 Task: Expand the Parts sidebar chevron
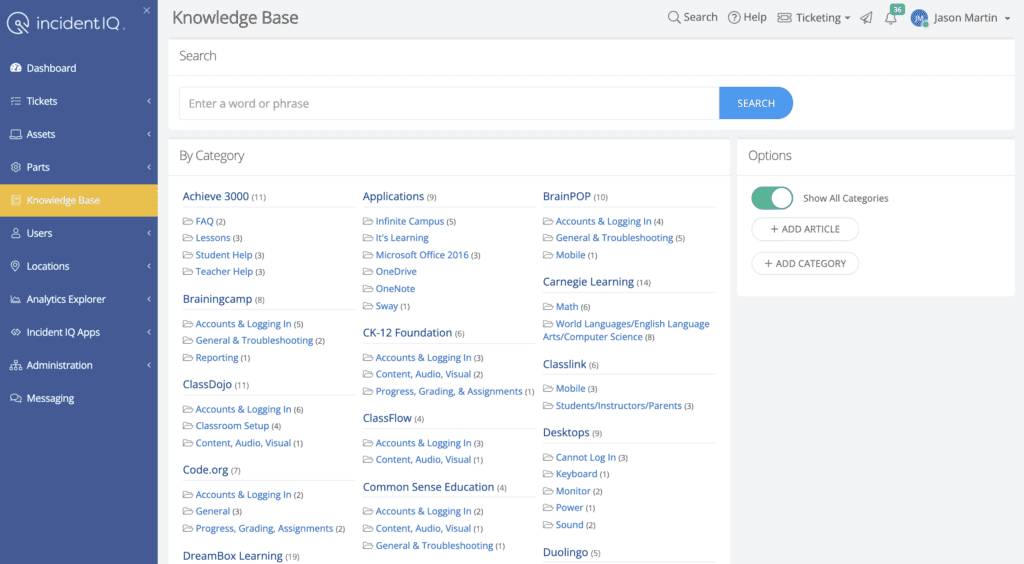pyautogui.click(x=149, y=167)
